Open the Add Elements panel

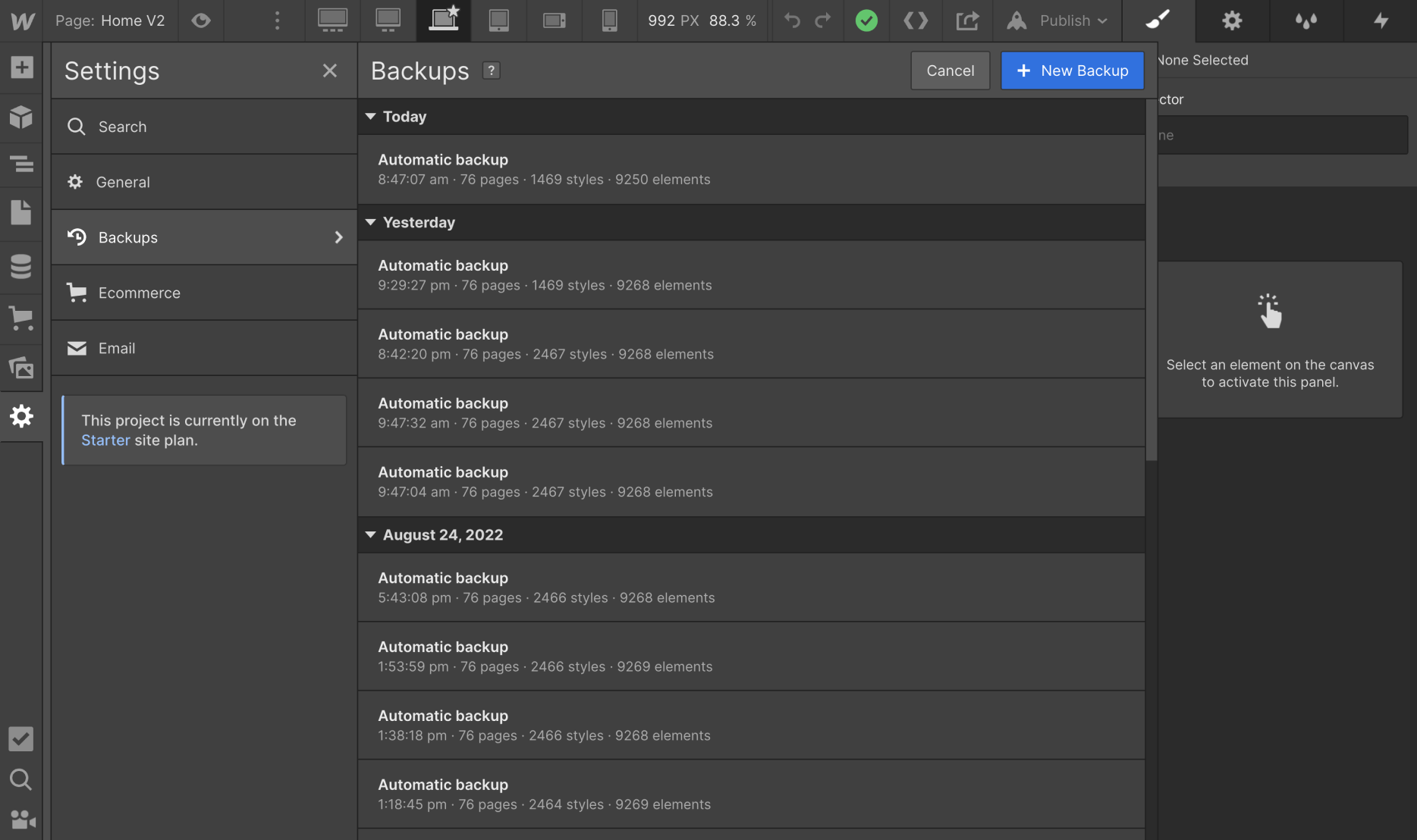click(21, 67)
